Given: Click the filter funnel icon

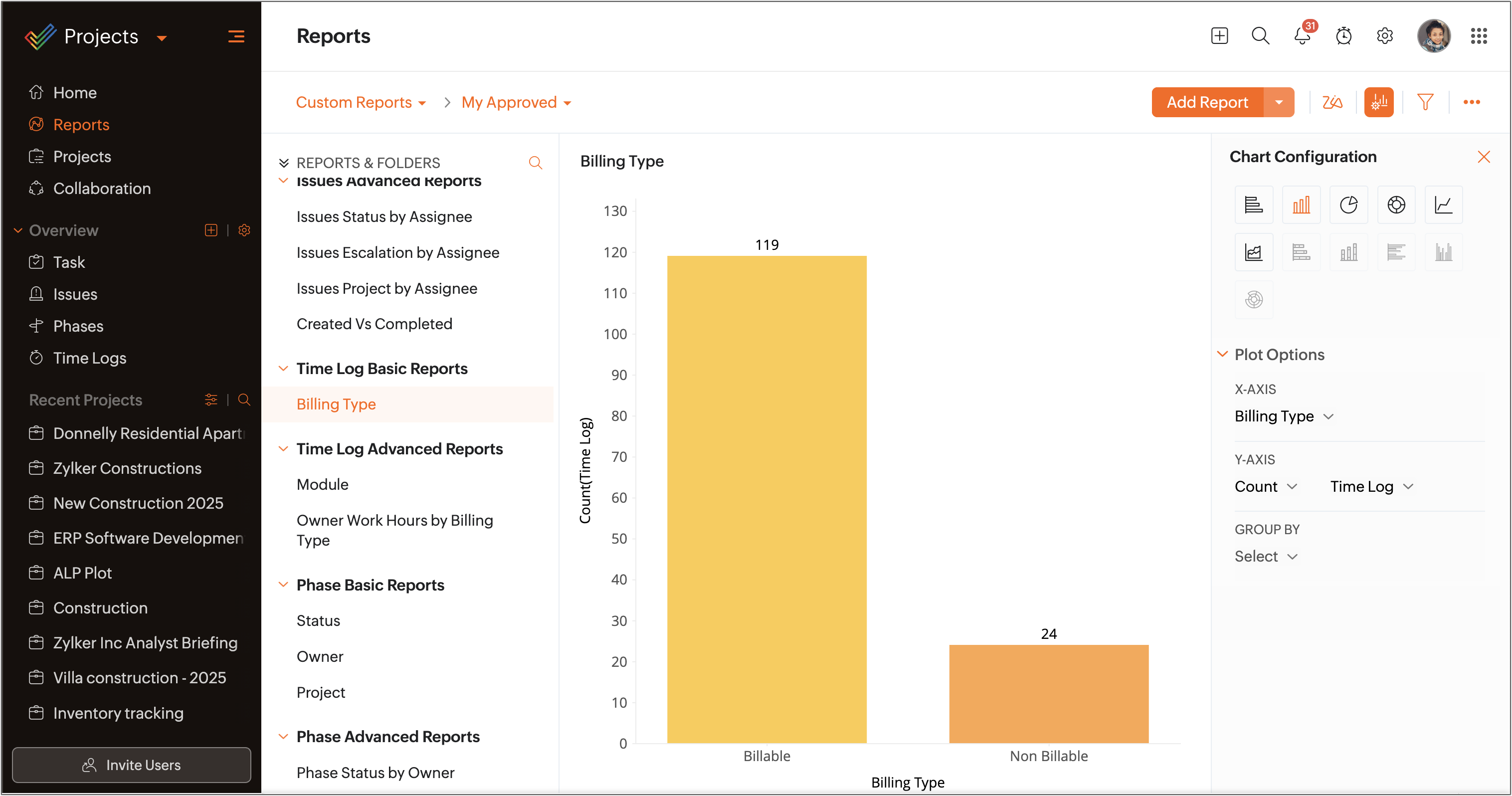Looking at the screenshot, I should pos(1425,102).
